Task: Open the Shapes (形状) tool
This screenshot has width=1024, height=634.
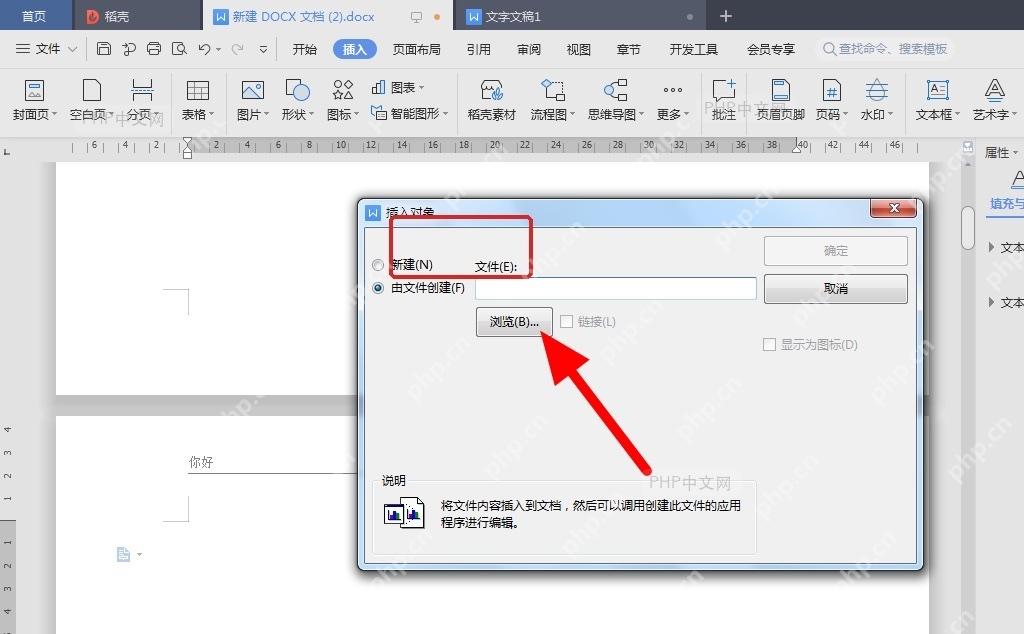Action: 297,100
